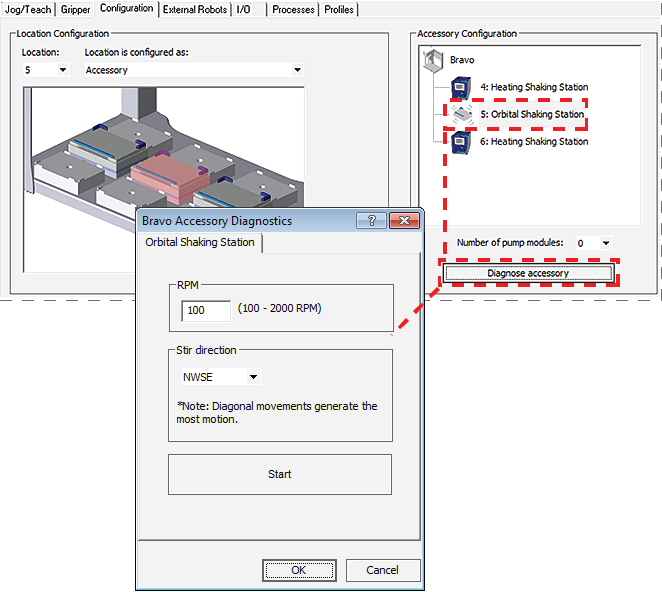Close the Bravo Accessory Diagnostics dialog
This screenshot has height=592, width=662.
pos(403,221)
